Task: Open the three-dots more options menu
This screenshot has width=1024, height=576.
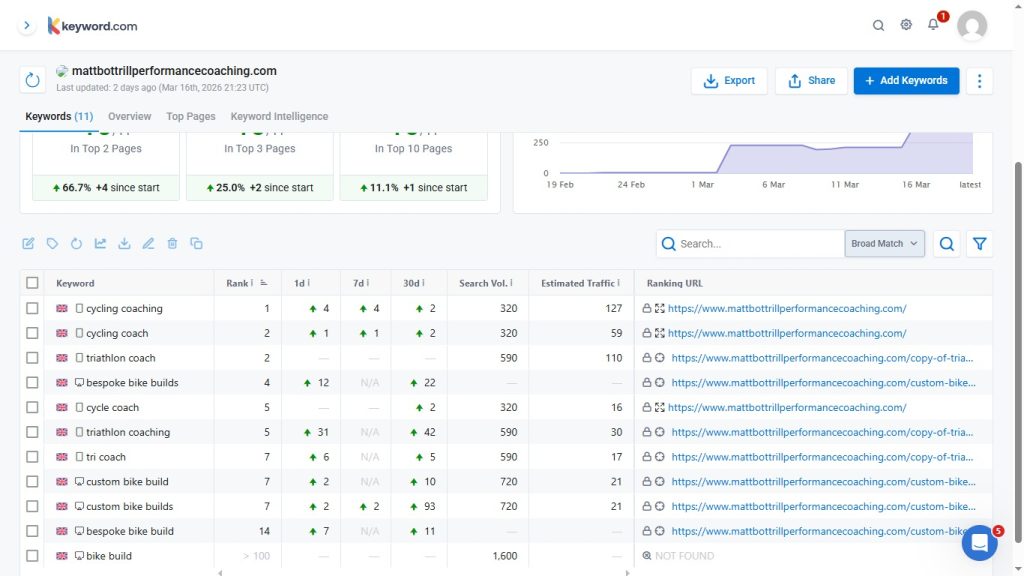Action: 980,81
